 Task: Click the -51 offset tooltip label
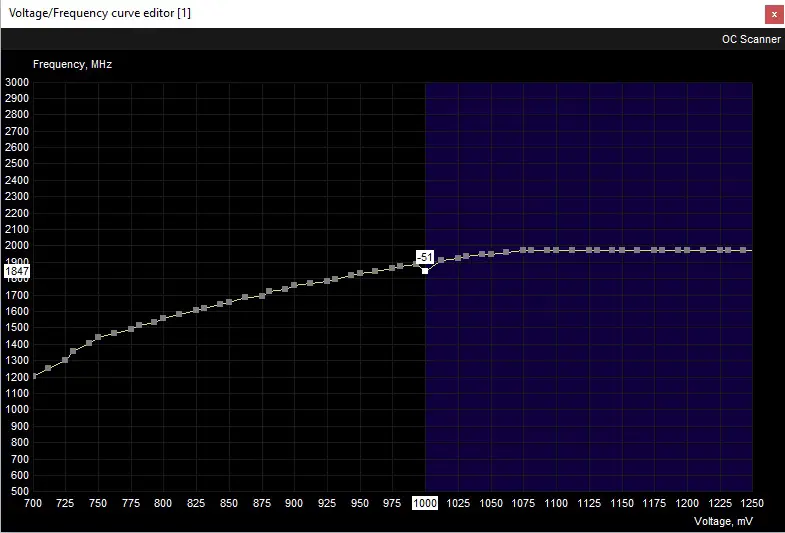point(425,257)
